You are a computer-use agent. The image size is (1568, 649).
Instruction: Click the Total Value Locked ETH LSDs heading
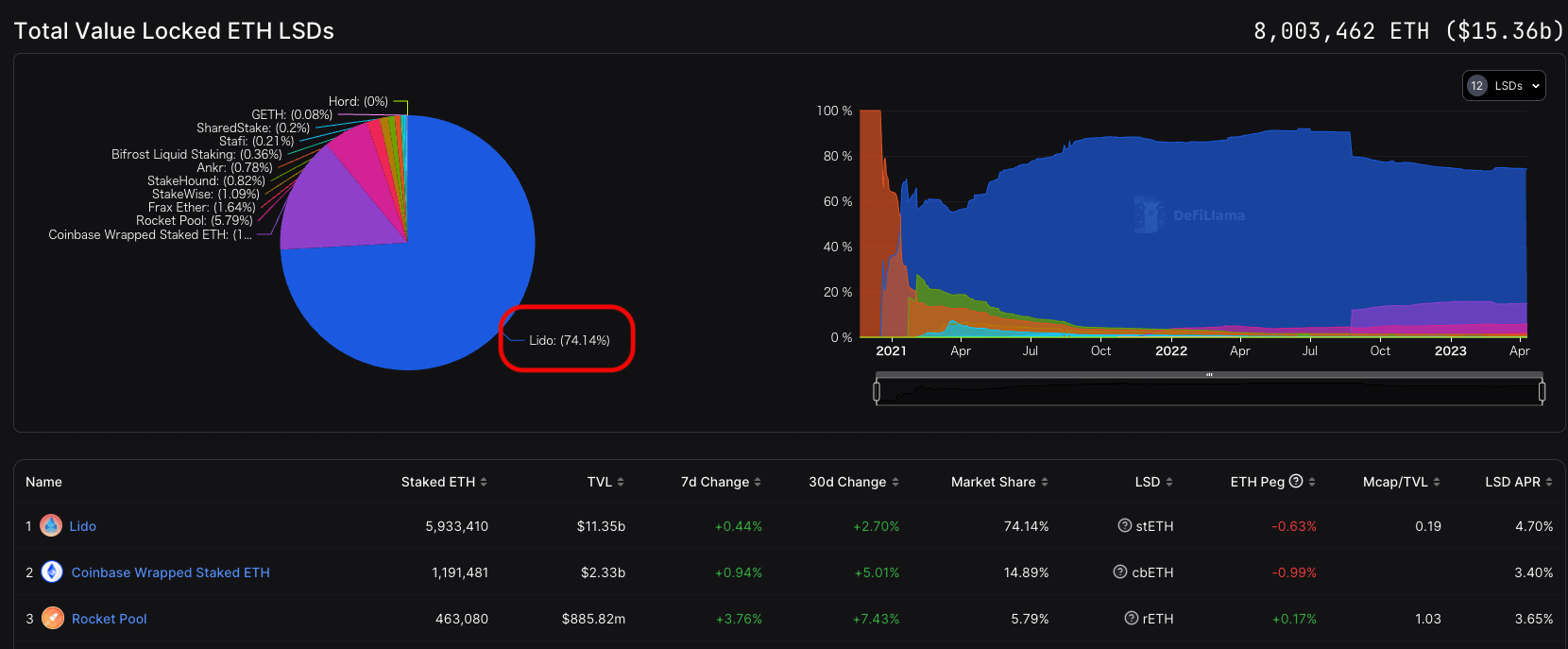click(175, 31)
